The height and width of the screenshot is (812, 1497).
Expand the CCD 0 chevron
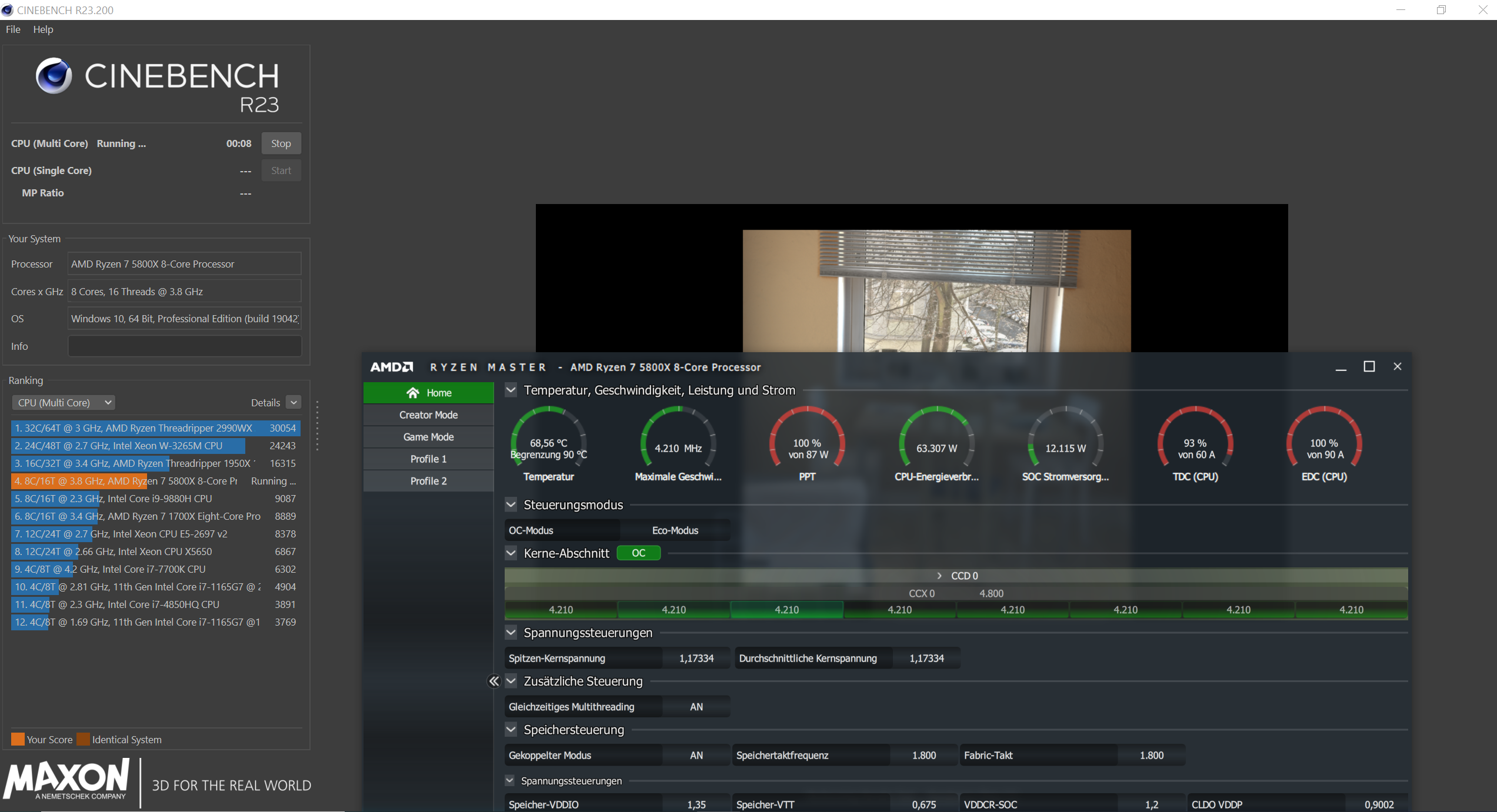[x=939, y=576]
